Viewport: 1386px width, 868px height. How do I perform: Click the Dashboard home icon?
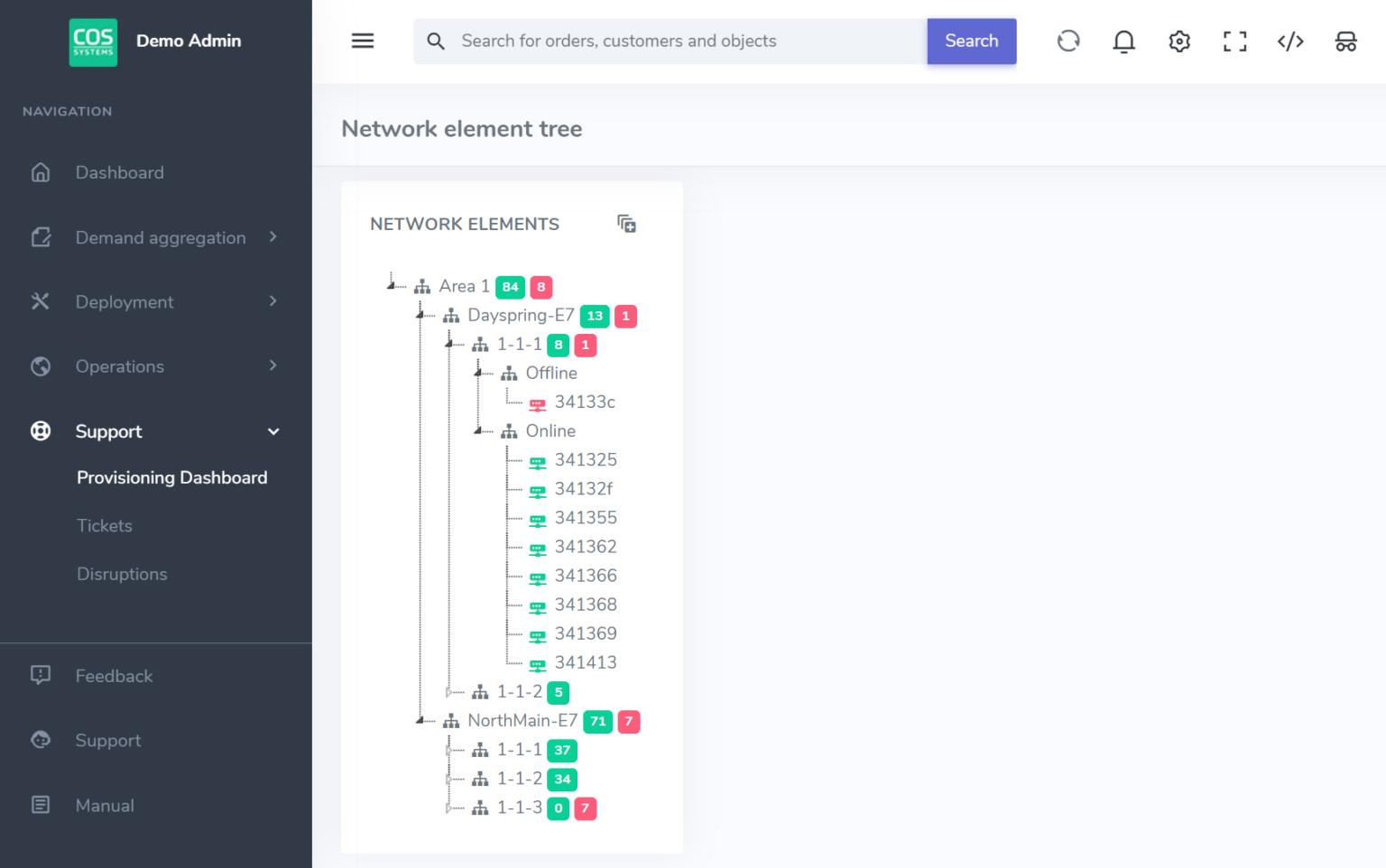click(x=41, y=172)
